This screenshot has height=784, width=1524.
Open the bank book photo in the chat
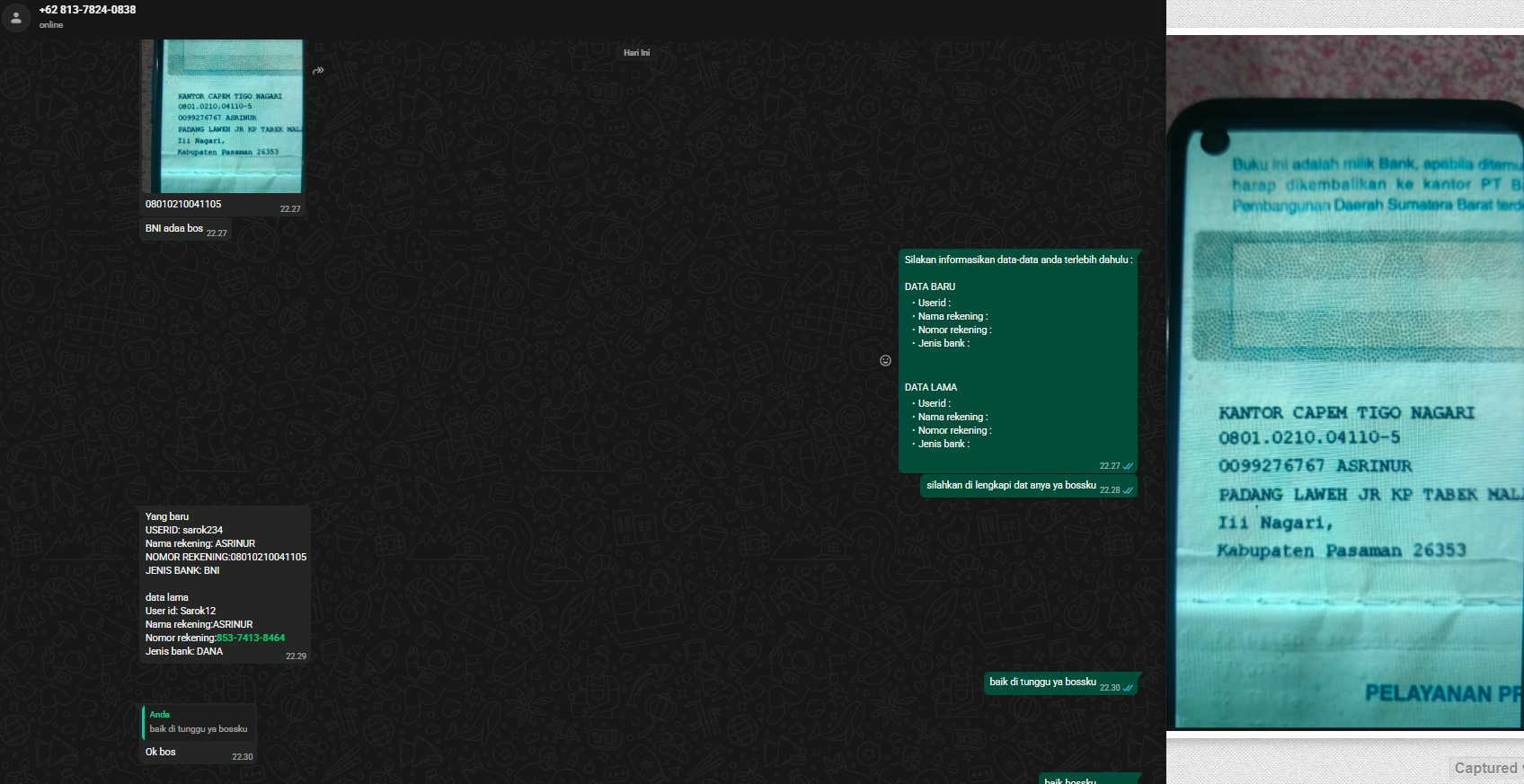point(222,116)
